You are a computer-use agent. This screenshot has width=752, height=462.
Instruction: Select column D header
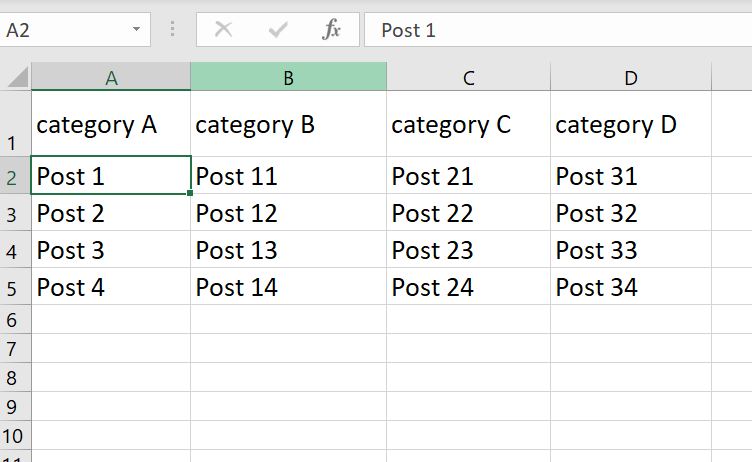point(630,77)
